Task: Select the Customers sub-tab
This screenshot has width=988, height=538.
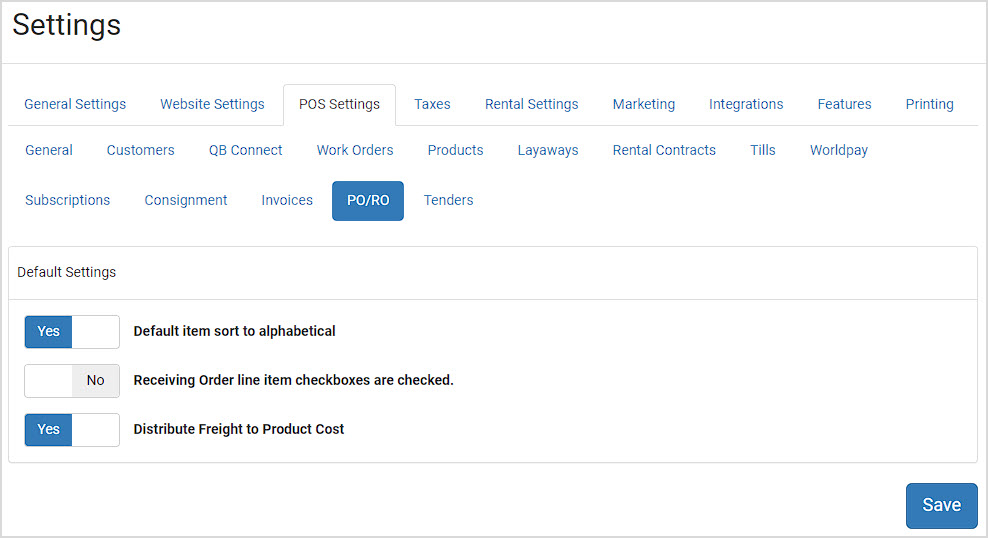Action: coord(141,151)
